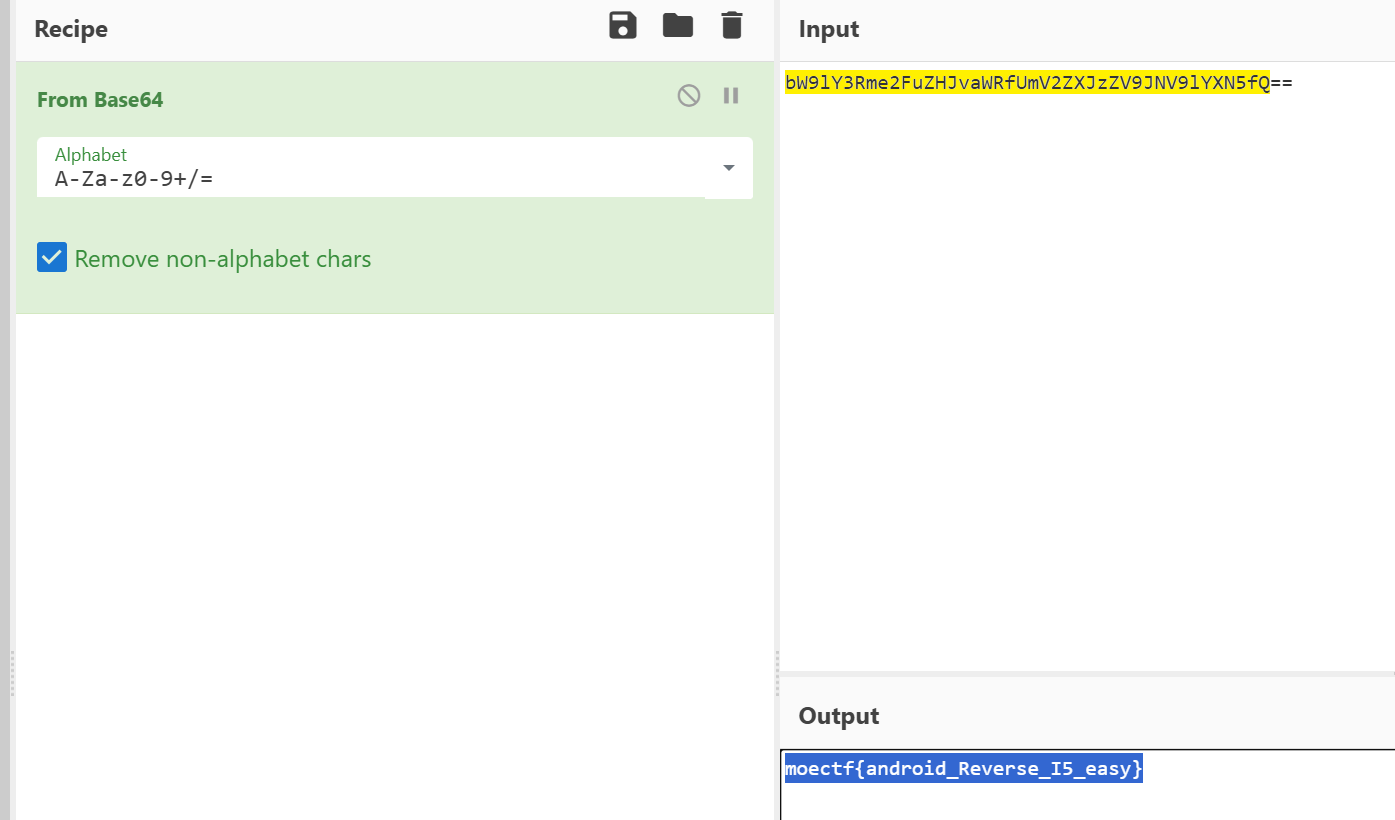
Task: Click the divider bar between Input and Output
Action: click(1087, 673)
